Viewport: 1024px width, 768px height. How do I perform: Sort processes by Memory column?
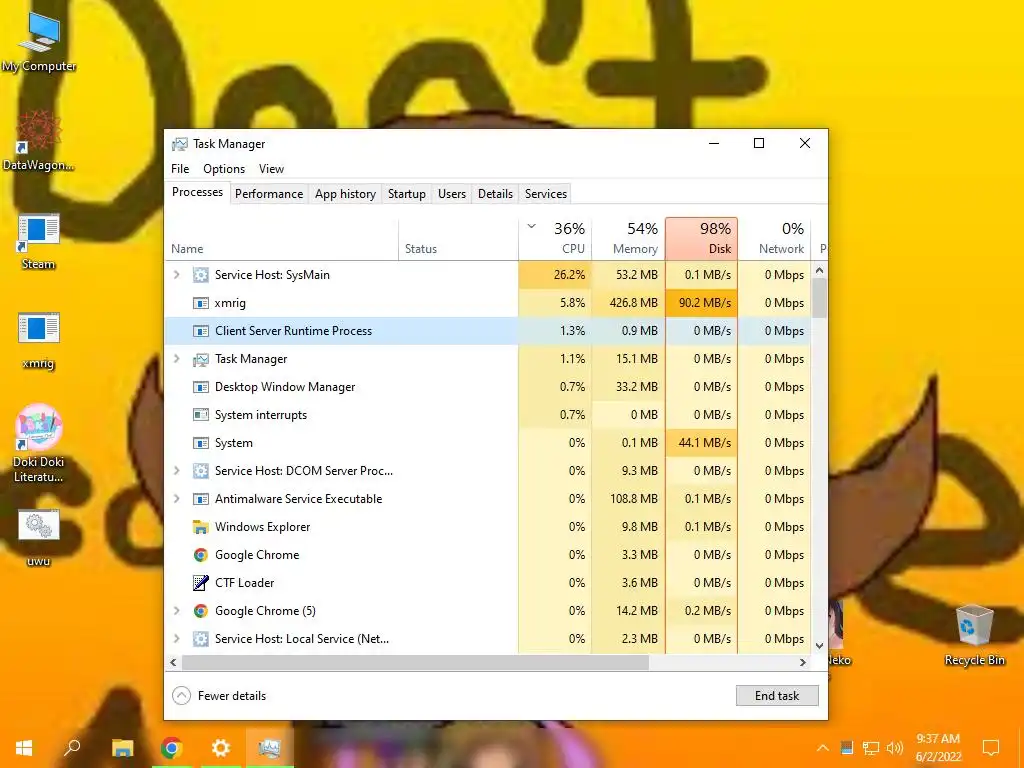coord(628,239)
